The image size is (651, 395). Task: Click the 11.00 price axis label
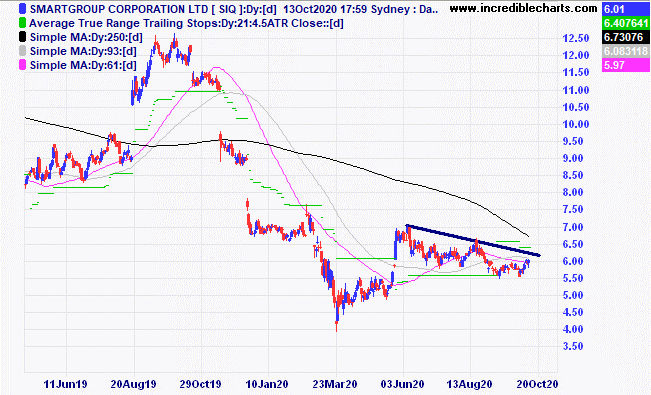[x=576, y=90]
